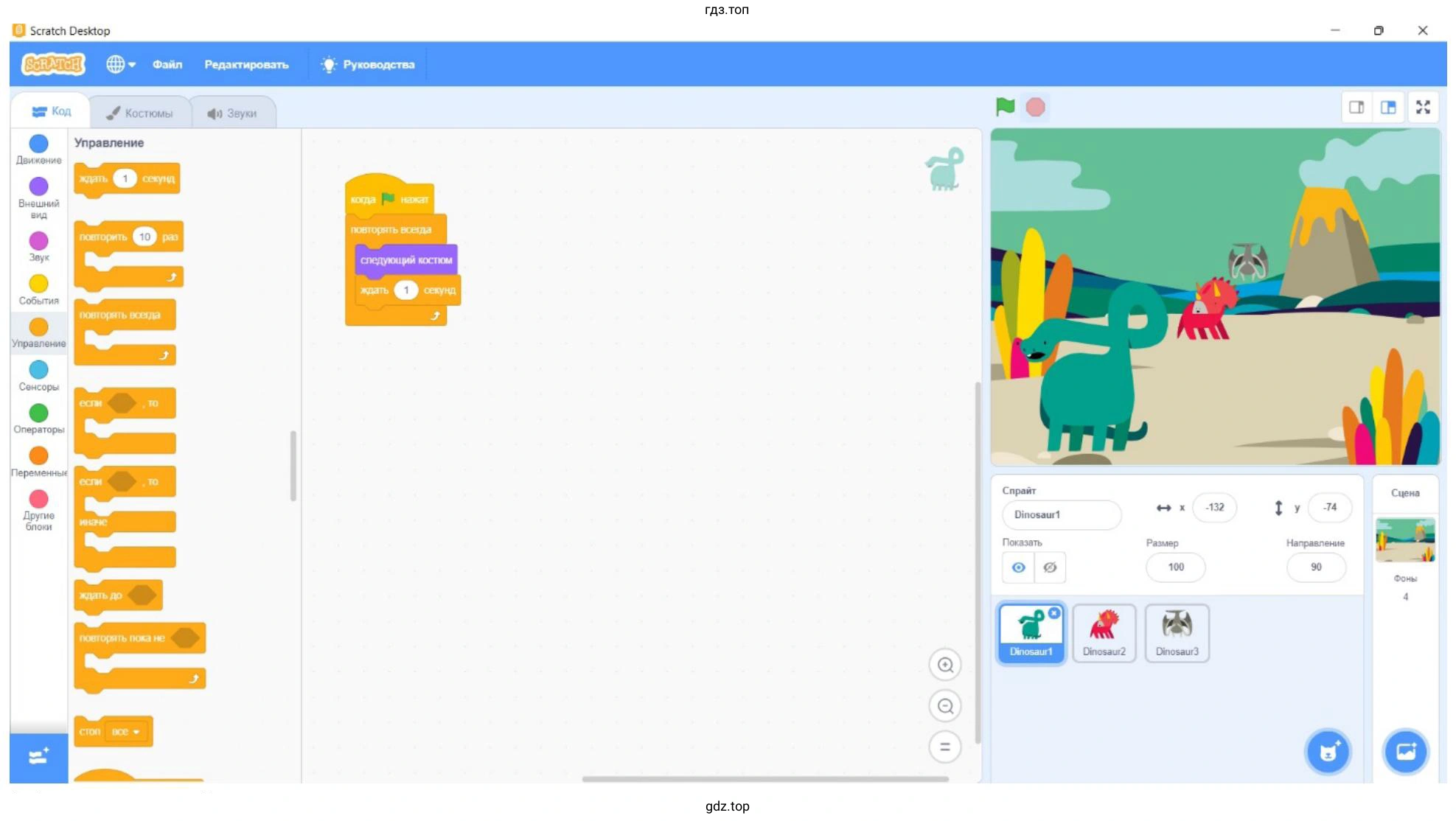Zoom in on the code workspace
Screen dimensions: 1456x821
(x=945, y=665)
